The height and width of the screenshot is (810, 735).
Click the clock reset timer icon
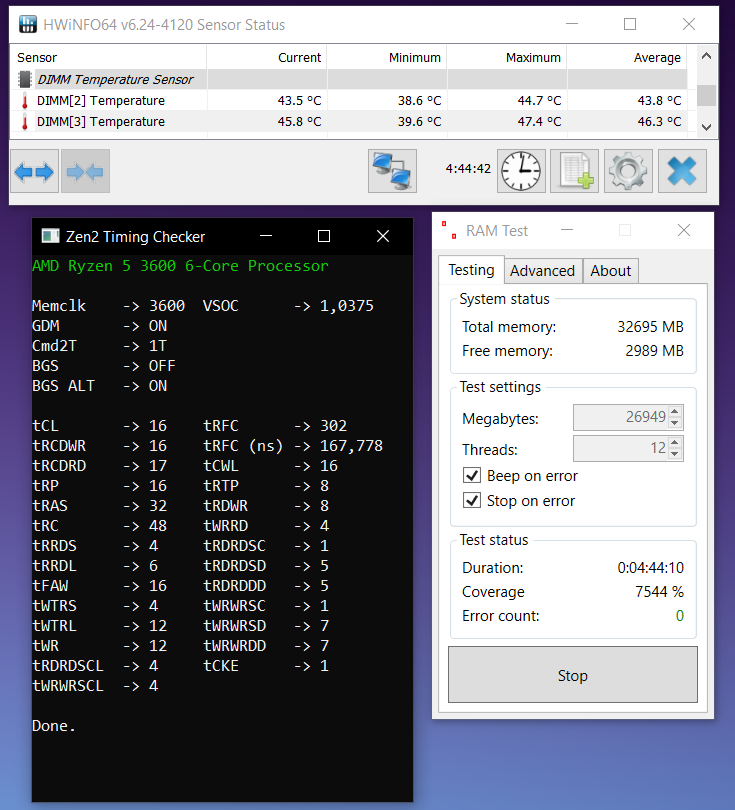click(x=521, y=171)
